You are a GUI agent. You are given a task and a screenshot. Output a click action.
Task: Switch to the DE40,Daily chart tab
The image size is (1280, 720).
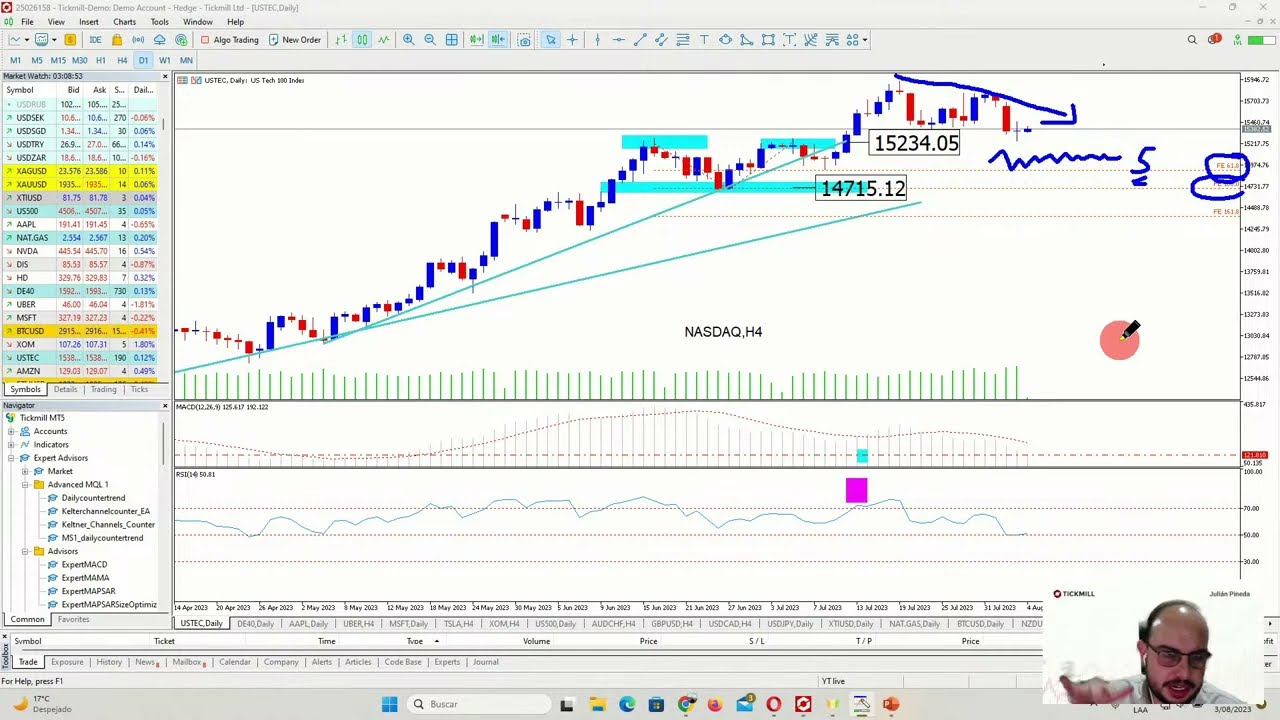(255, 624)
